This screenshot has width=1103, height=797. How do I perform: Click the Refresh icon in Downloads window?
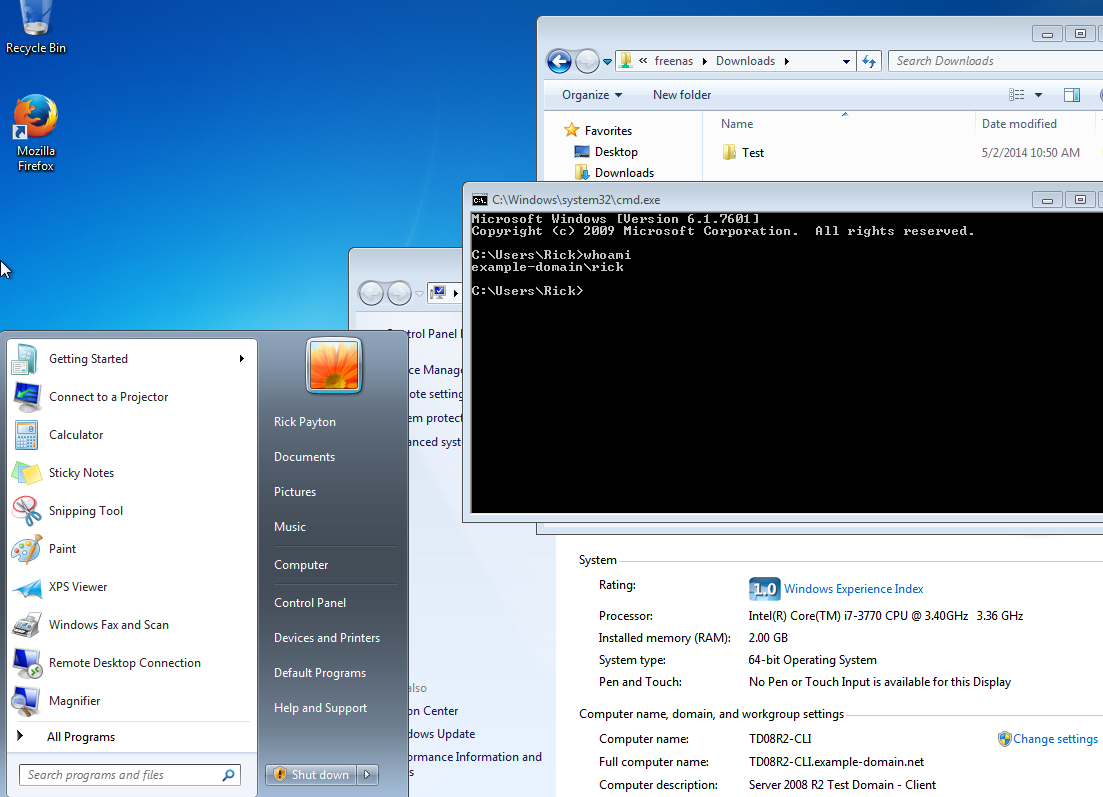pos(869,61)
